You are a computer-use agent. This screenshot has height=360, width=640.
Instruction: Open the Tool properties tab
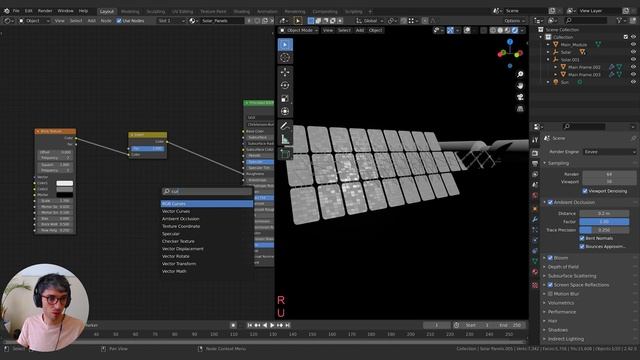point(535,140)
